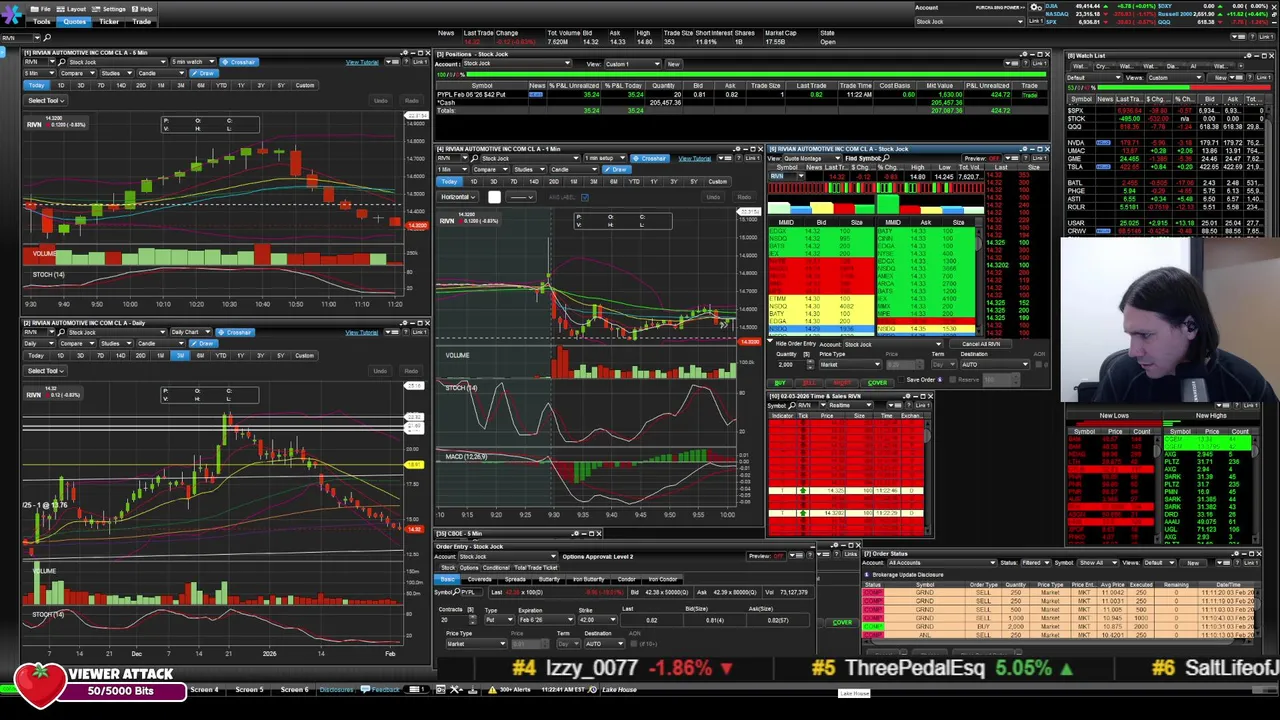Open the options Type Put dropdown
This screenshot has height=720, width=1280.
(500, 619)
